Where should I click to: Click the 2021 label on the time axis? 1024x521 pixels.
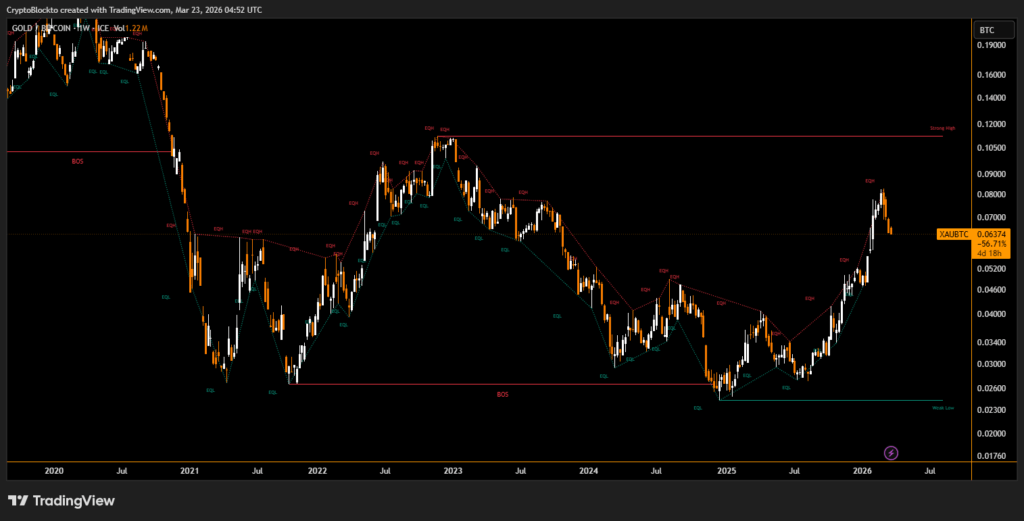coord(189,470)
